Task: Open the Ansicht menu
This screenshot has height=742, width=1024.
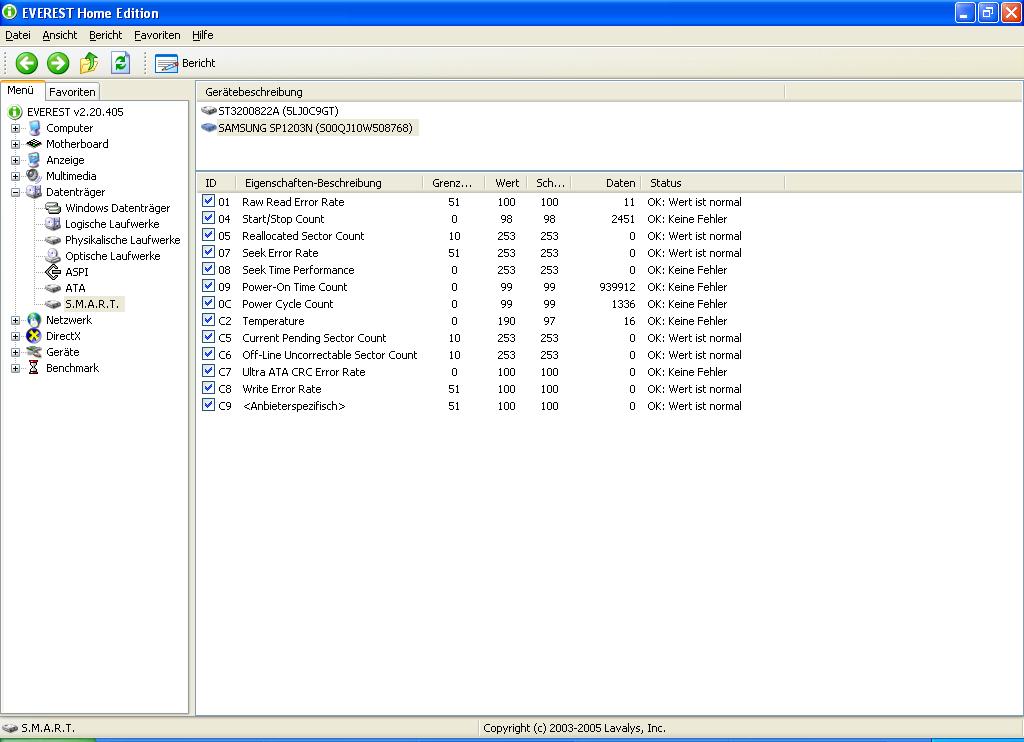Action: click(x=59, y=35)
